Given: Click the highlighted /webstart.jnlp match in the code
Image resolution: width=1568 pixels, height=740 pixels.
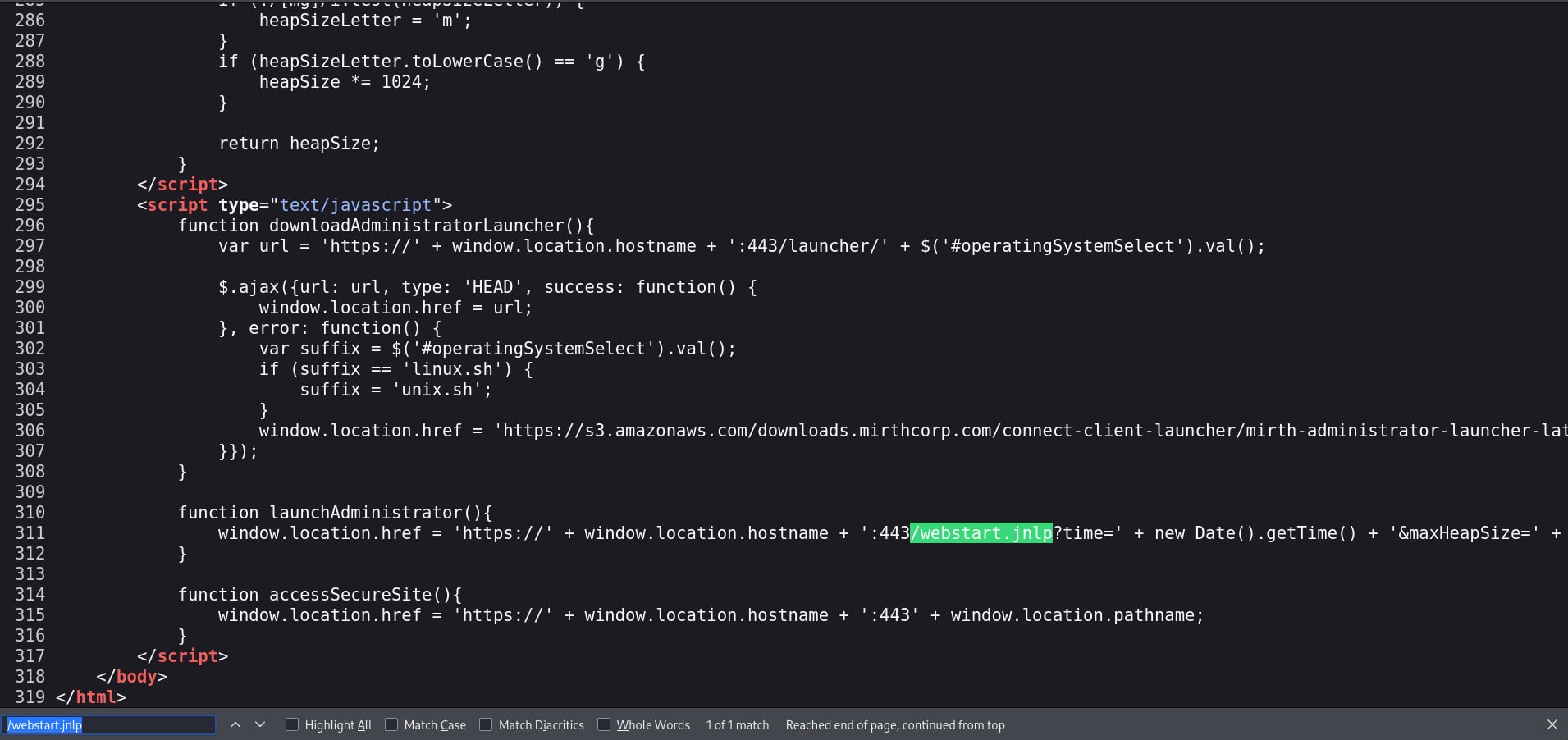Looking at the screenshot, I should 981,533.
